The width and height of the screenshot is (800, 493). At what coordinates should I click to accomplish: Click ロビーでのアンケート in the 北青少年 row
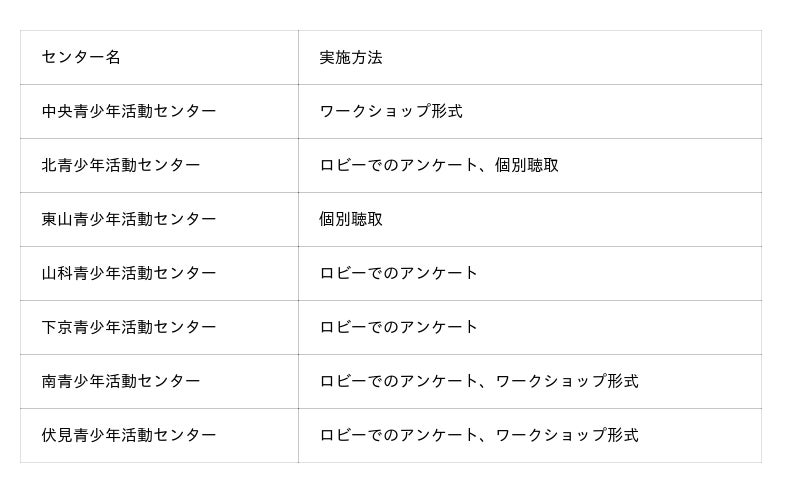[x=399, y=165]
